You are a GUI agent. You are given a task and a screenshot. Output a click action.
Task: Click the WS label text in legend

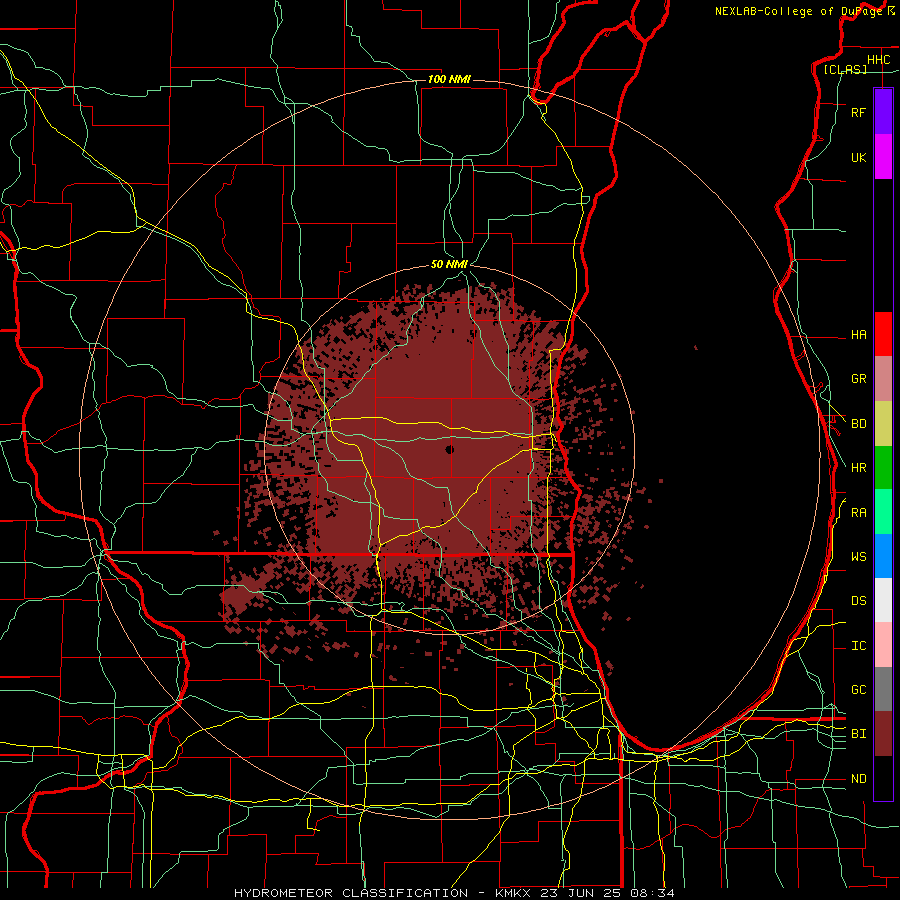pos(858,557)
